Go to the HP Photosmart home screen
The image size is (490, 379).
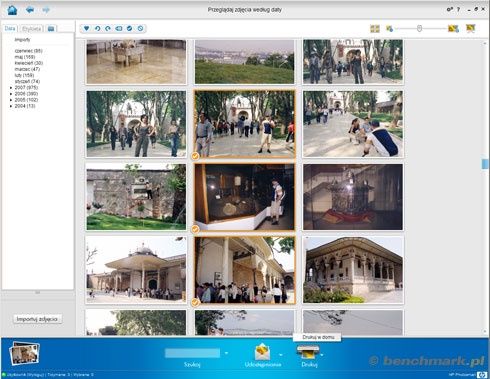[12, 10]
